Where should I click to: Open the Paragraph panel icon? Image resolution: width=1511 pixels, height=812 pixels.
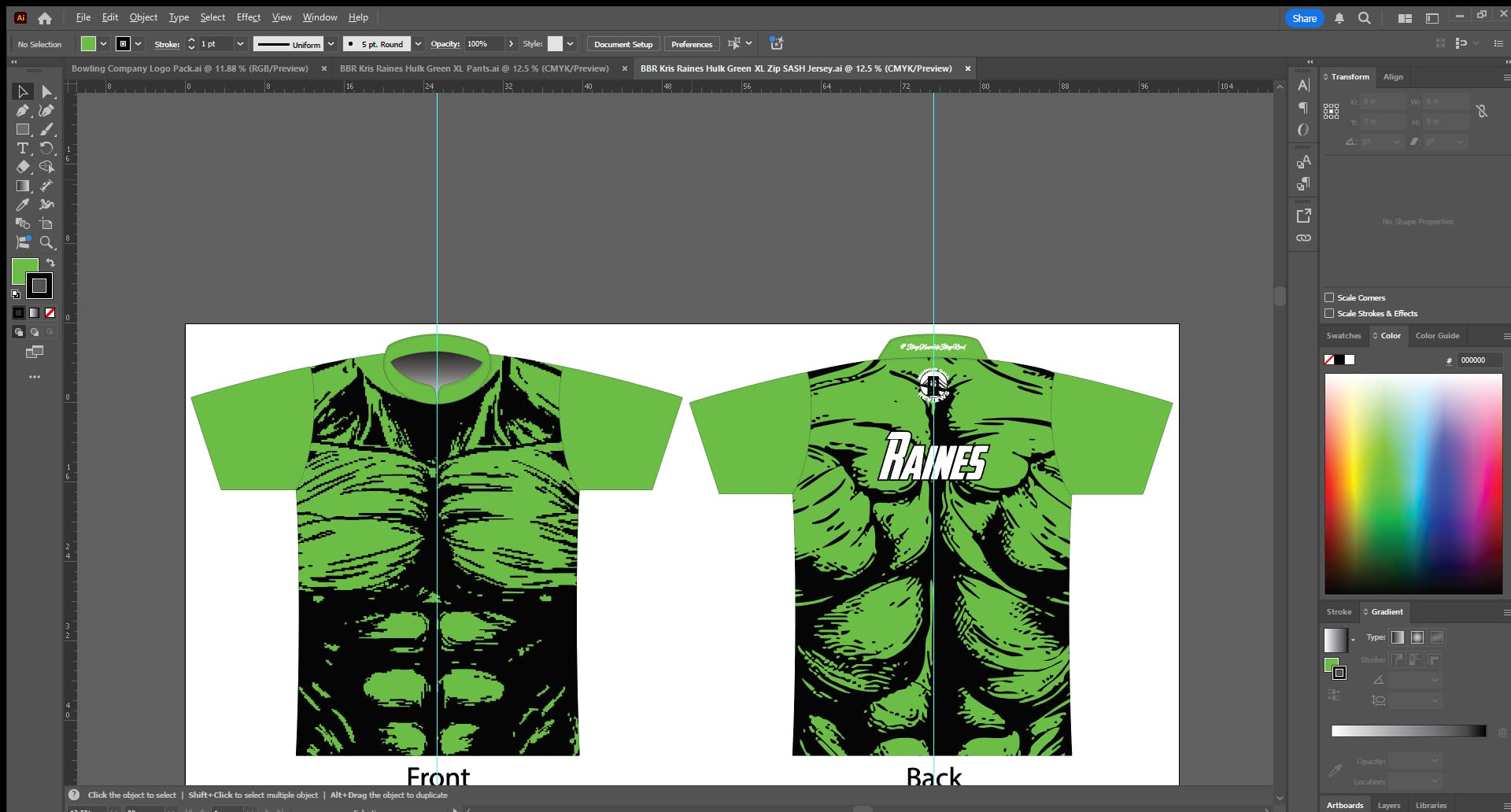[x=1303, y=108]
